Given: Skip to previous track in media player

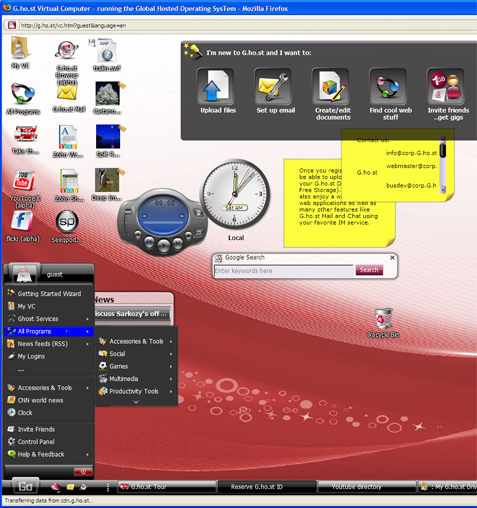Looking at the screenshot, I should (x=149, y=242).
